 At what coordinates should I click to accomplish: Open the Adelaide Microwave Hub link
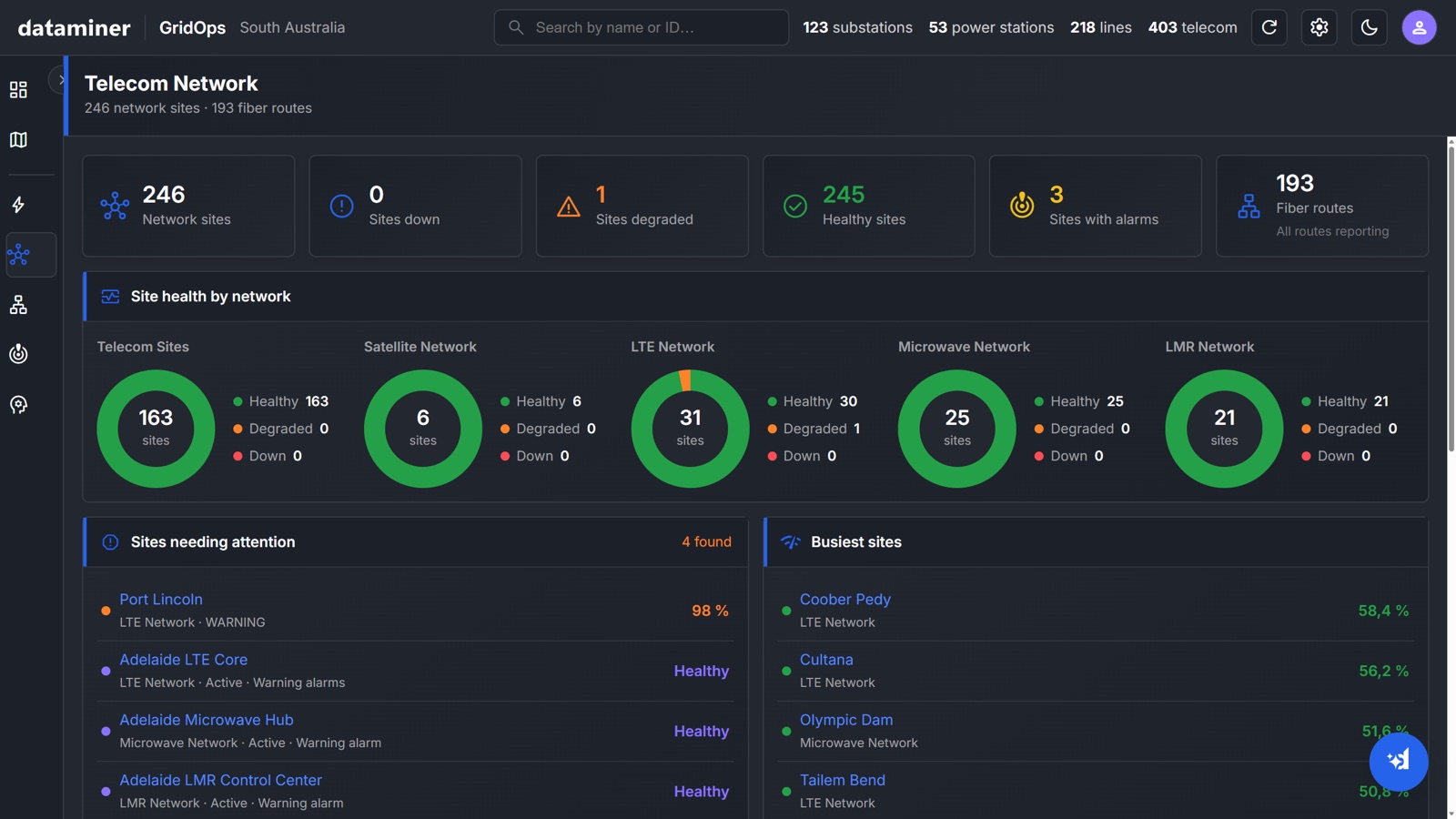[x=207, y=719]
